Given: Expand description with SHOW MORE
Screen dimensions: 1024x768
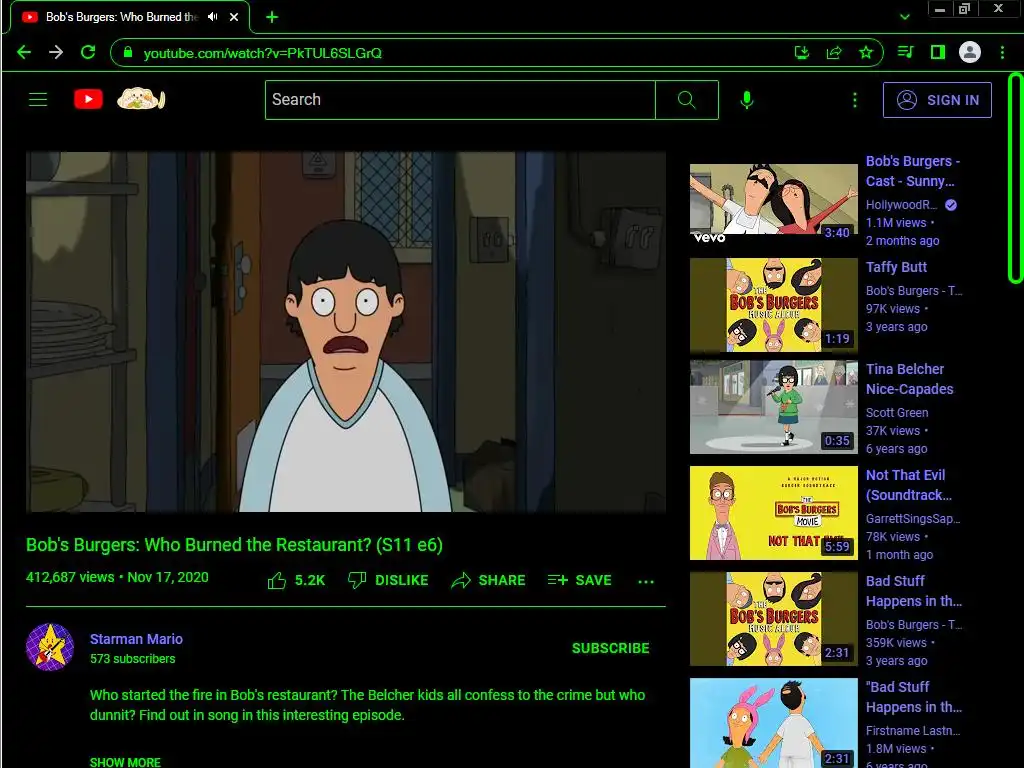Looking at the screenshot, I should point(125,761).
